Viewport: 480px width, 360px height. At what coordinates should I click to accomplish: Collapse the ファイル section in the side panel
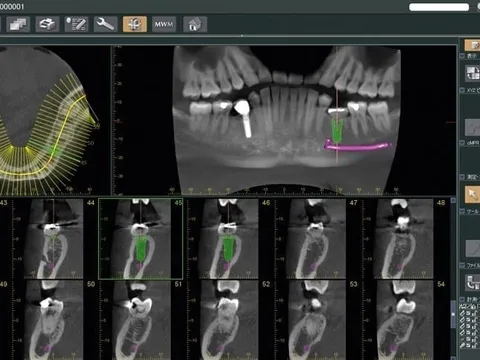coord(462,265)
